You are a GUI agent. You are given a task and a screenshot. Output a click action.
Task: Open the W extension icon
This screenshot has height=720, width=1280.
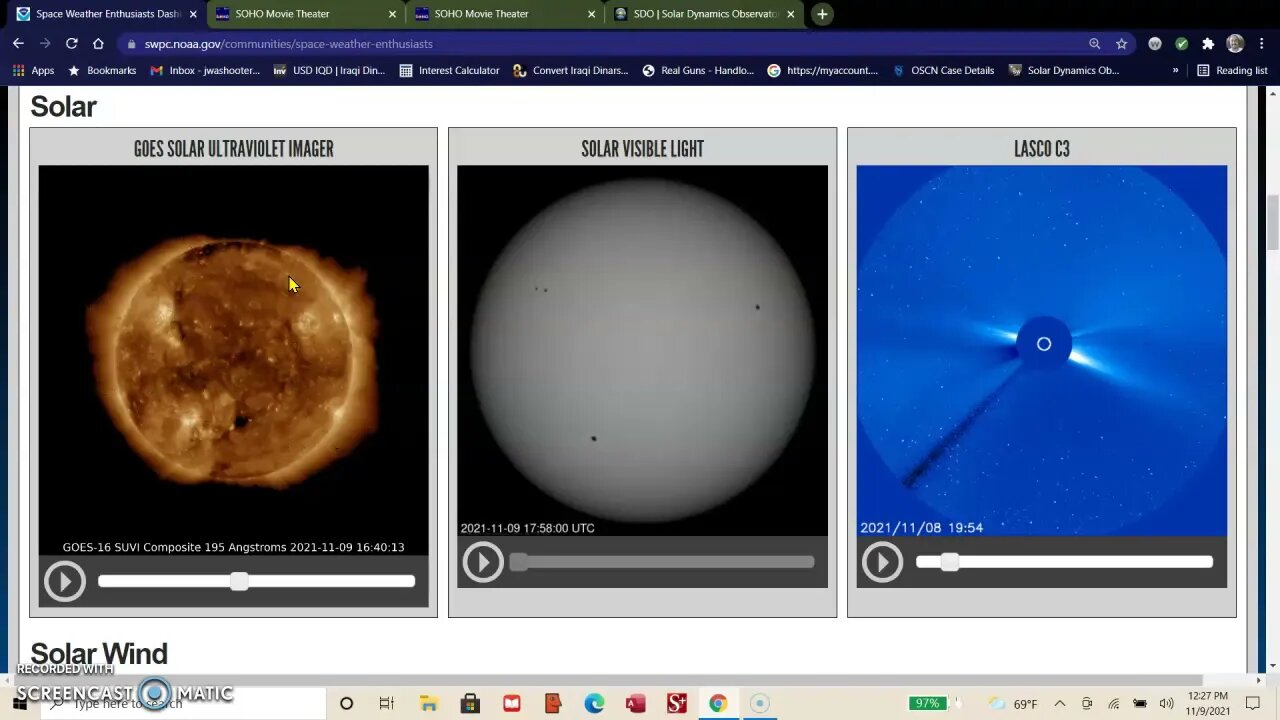1155,44
